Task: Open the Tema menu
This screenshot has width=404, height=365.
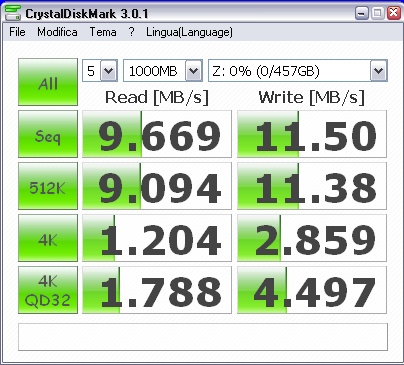Action: 103,32
